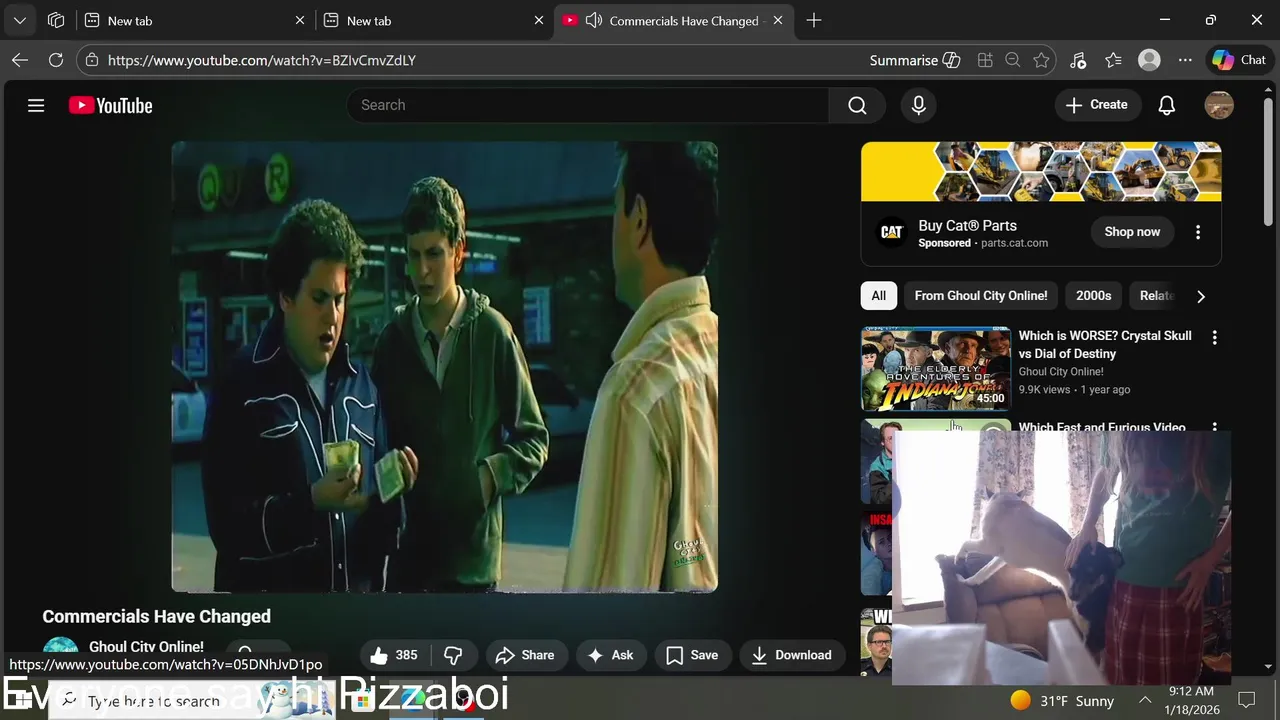The image size is (1280, 720).
Task: Go back with the browser back arrow
Action: (20, 60)
